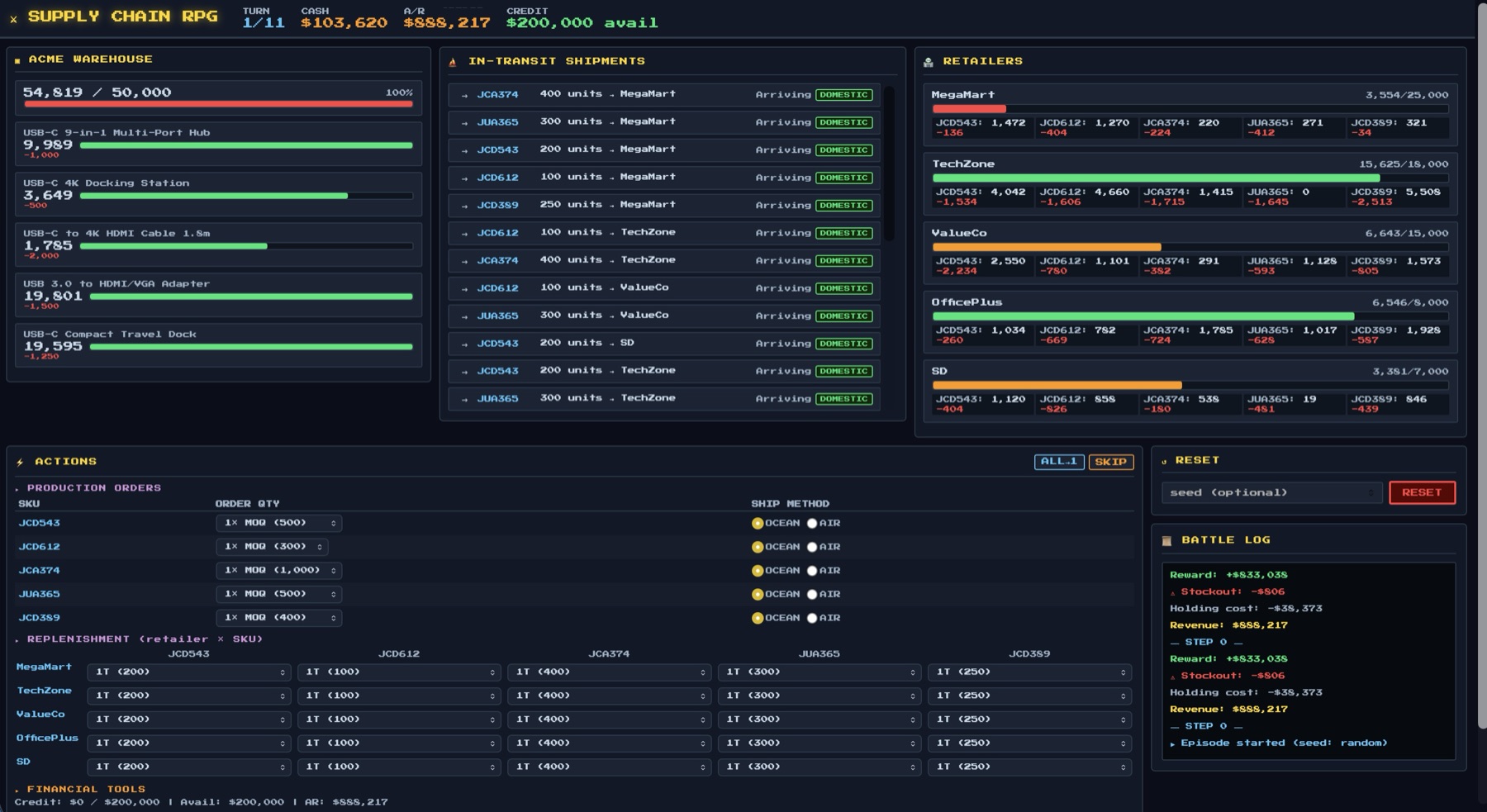Click the Battle Log panel icon
This screenshot has width=1487, height=812.
point(1167,540)
